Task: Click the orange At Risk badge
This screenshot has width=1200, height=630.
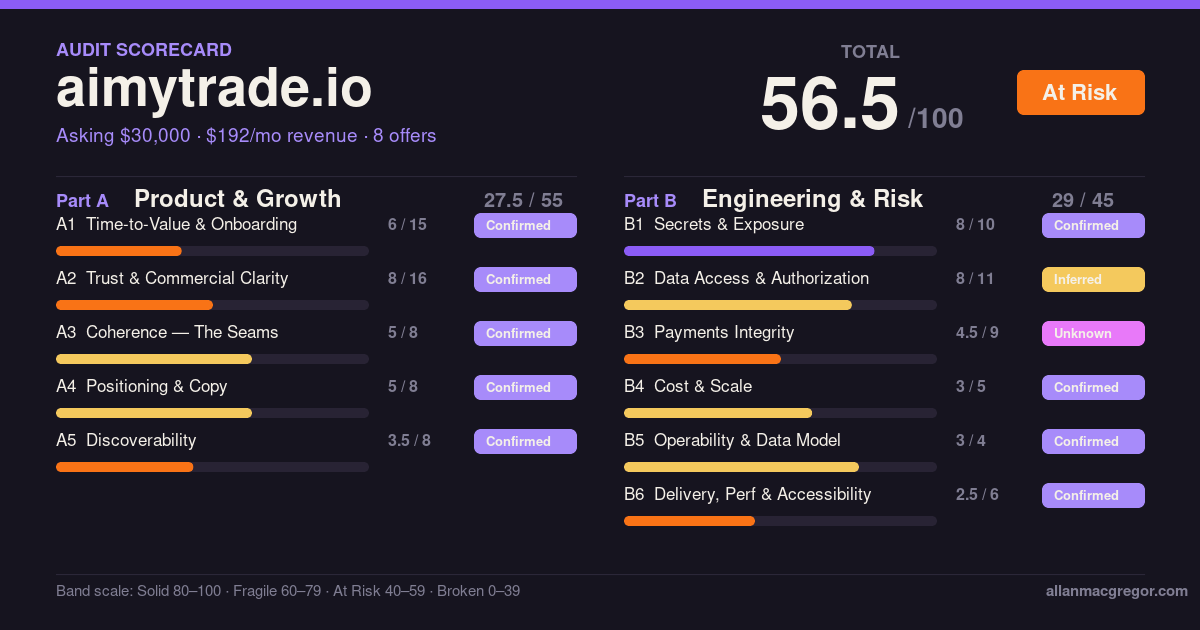Action: coord(1080,92)
